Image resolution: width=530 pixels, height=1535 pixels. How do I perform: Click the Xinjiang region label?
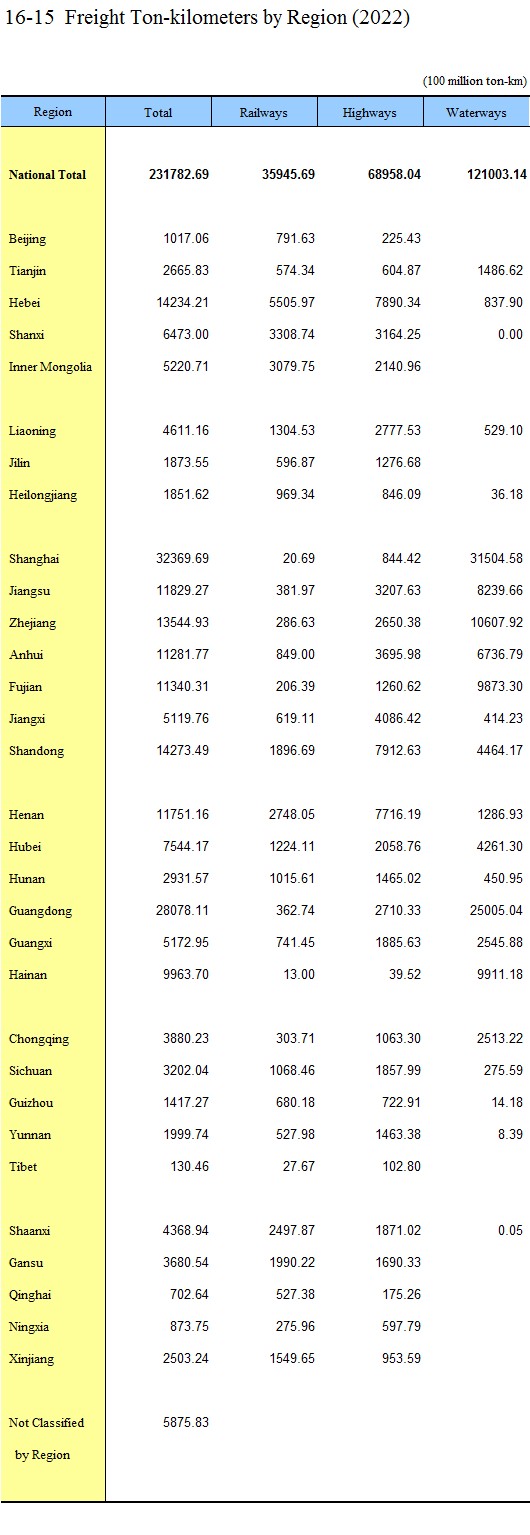(x=31, y=1359)
